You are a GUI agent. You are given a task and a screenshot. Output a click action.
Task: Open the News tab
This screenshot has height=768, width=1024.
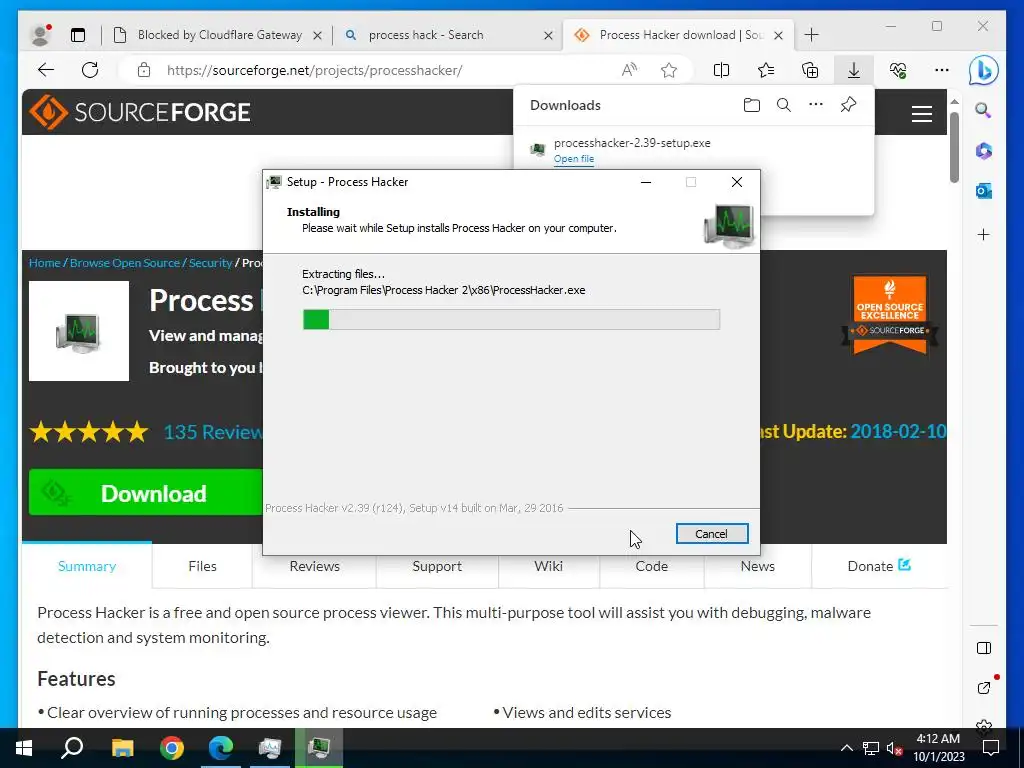point(758,566)
